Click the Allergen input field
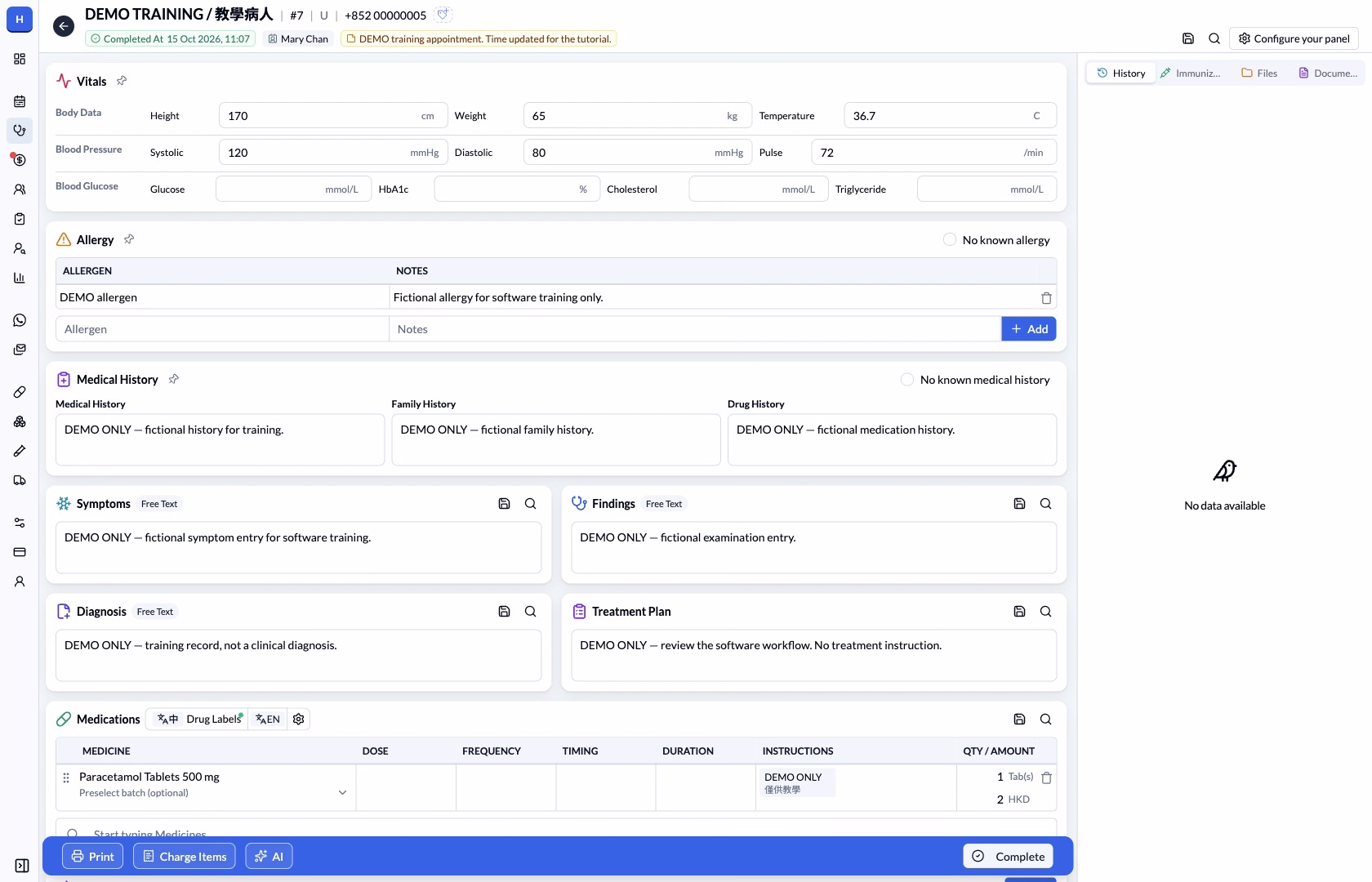Viewport: 1372px width, 882px height. [x=222, y=329]
